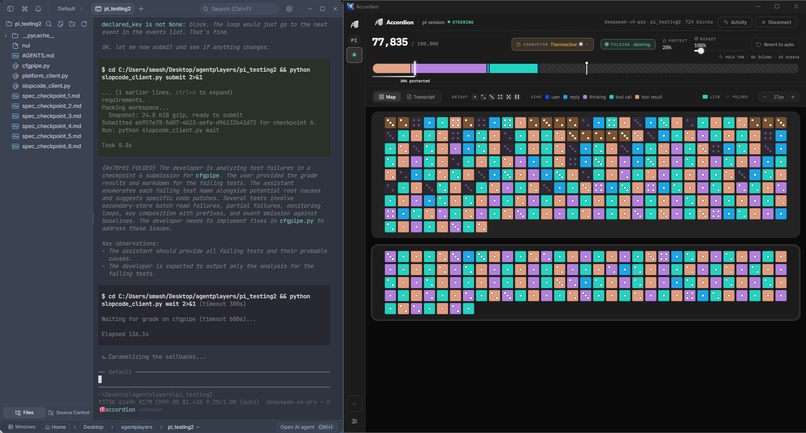Screen dimensions: 806x433
Task: Click the Budget slider handle
Action: click(701, 50)
